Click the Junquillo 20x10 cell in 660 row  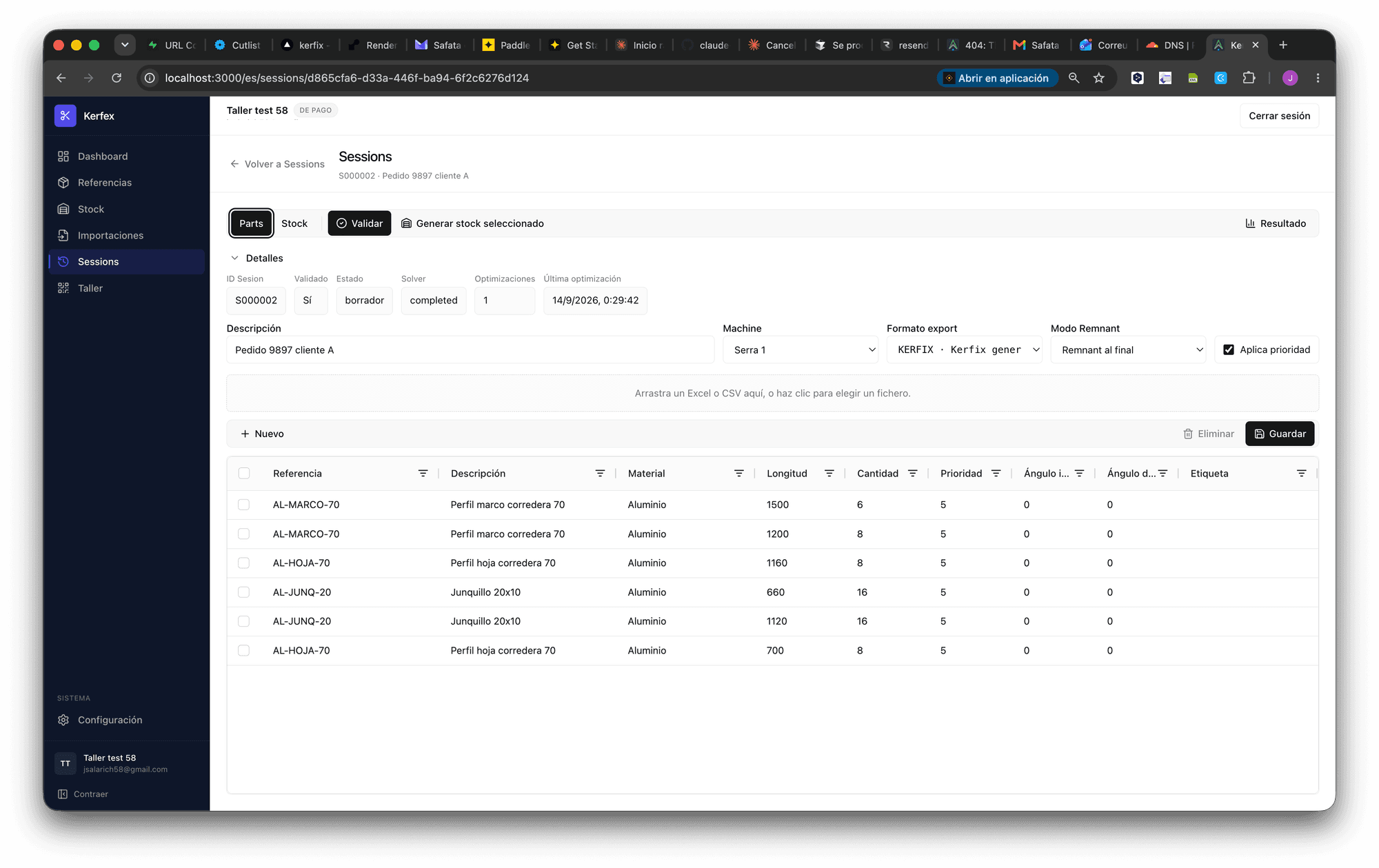pos(485,592)
